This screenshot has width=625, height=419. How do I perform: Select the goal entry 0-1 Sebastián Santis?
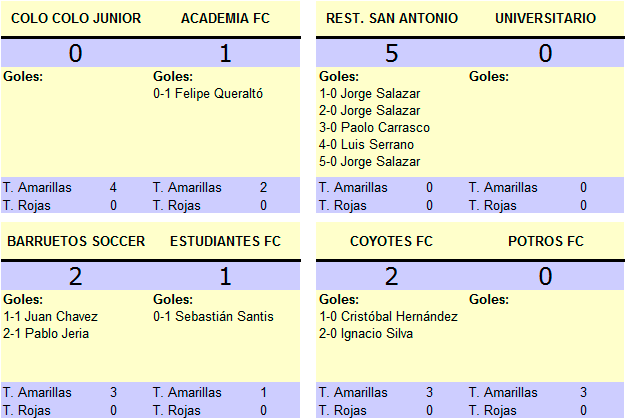(213, 317)
